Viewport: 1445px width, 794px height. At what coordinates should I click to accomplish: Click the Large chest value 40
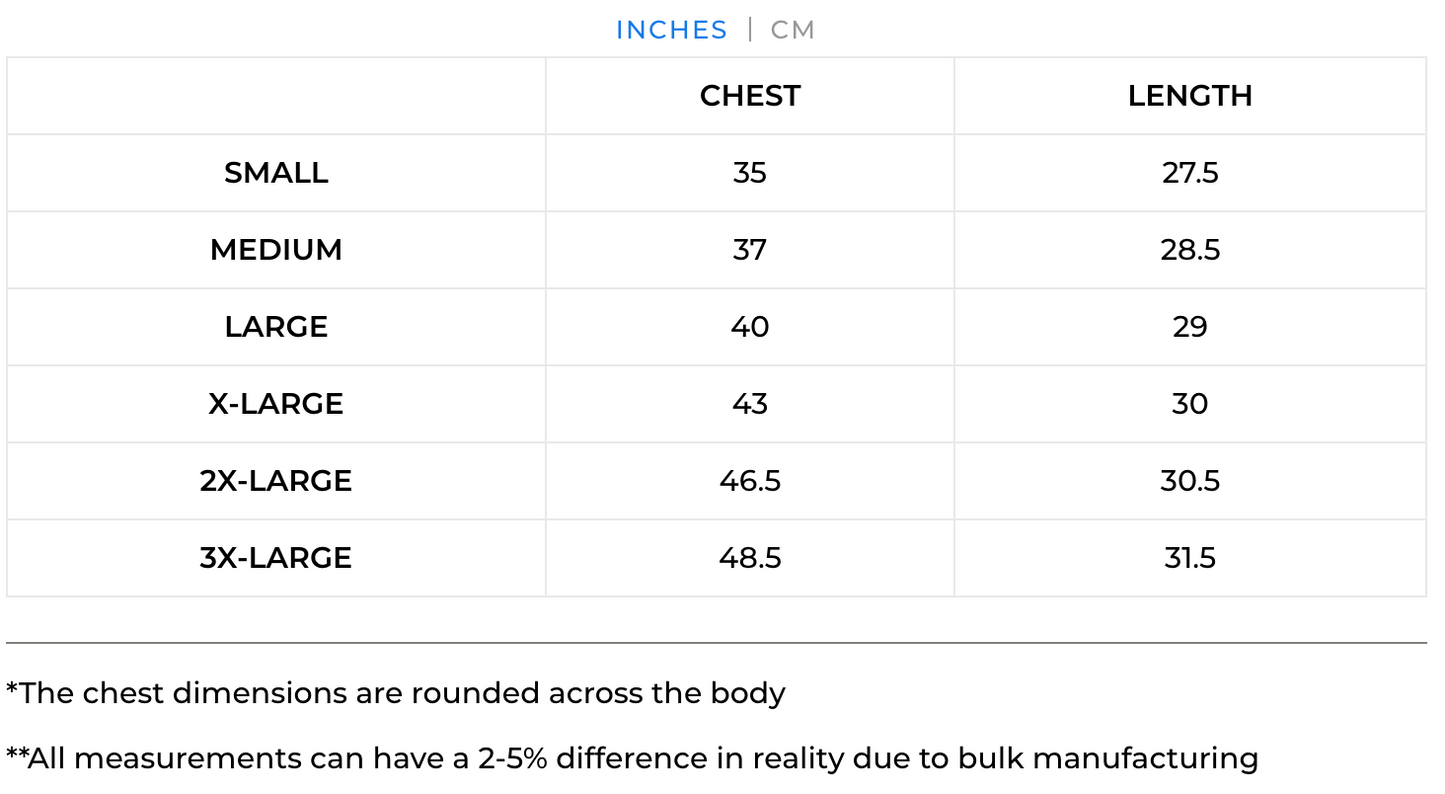[750, 327]
